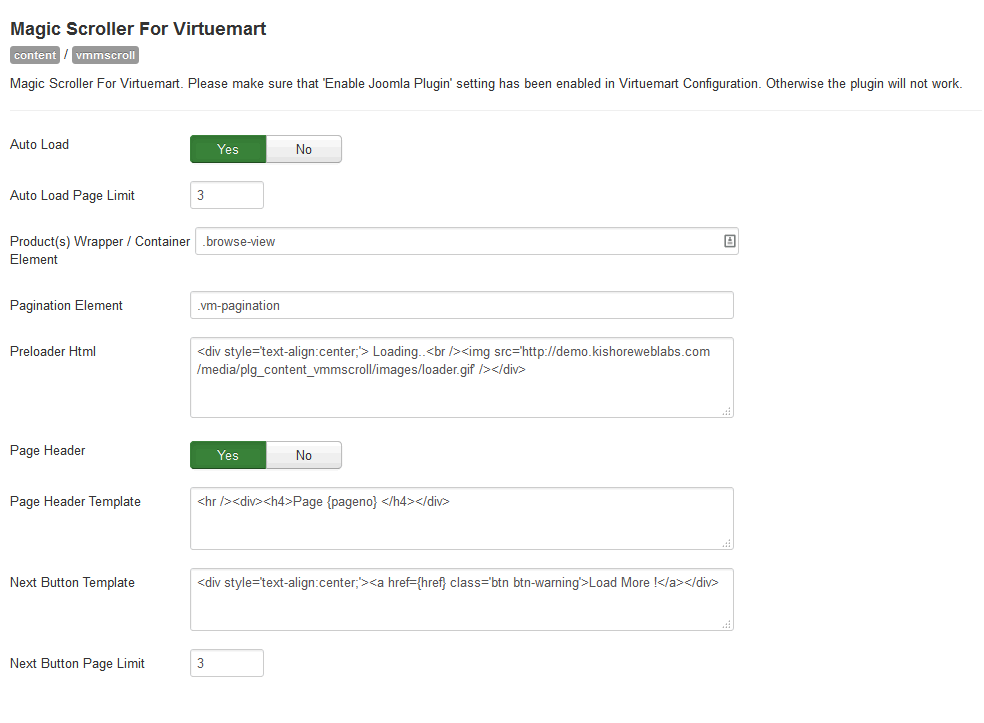Set Auto Load to No
This screenshot has width=984, height=723.
click(x=304, y=149)
